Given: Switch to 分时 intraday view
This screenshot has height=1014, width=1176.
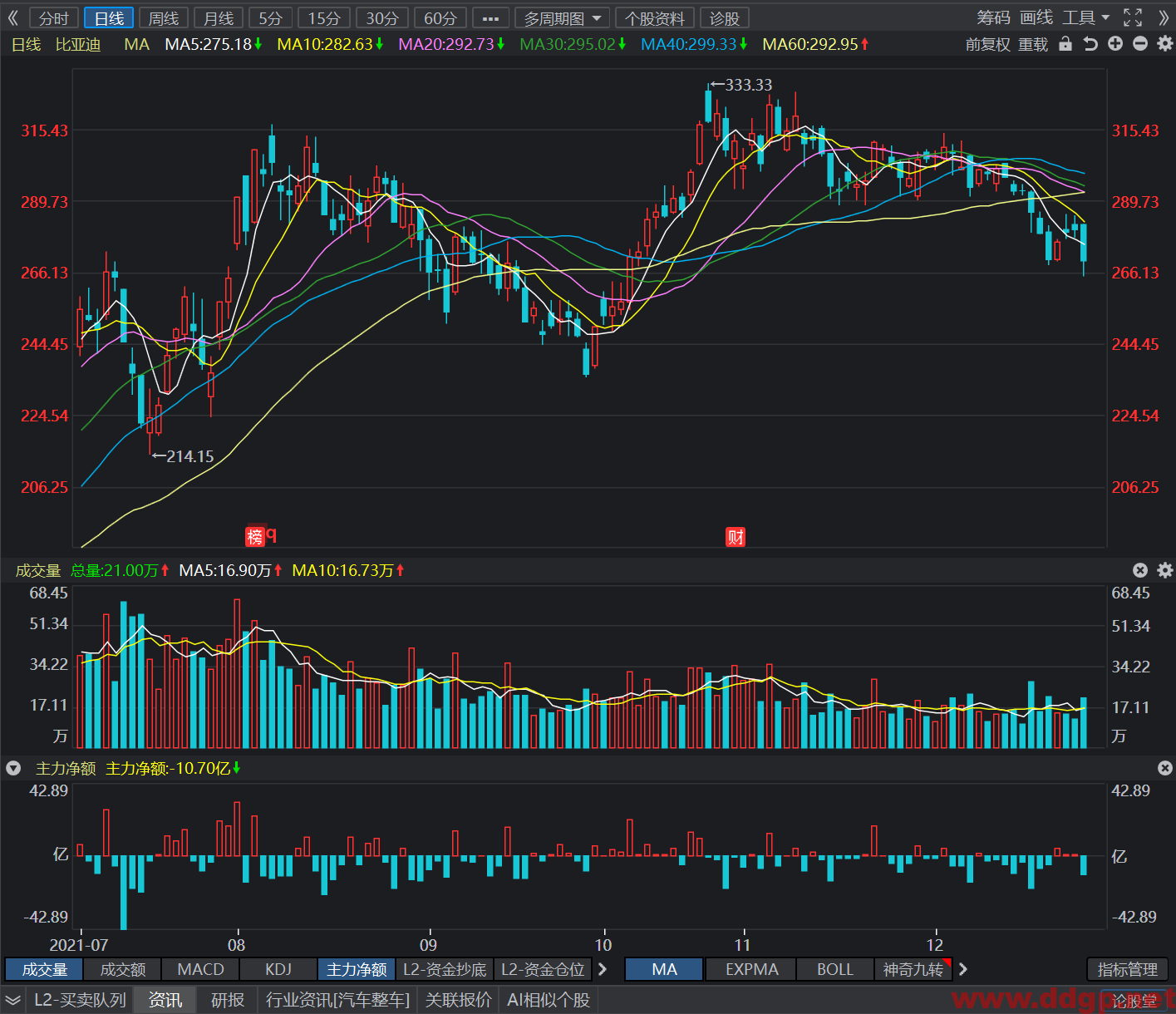Looking at the screenshot, I should point(54,18).
